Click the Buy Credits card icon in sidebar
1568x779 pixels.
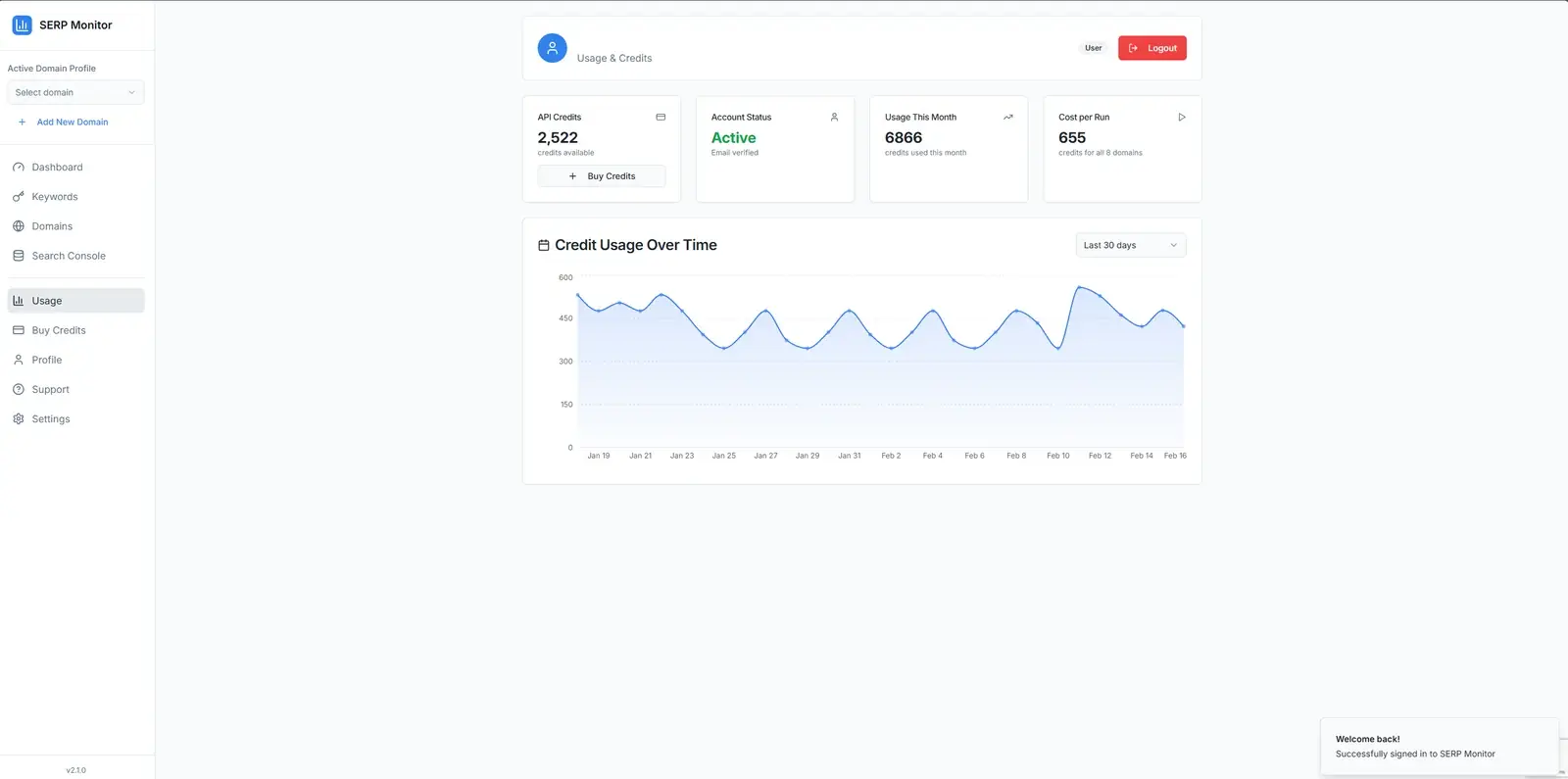point(18,330)
